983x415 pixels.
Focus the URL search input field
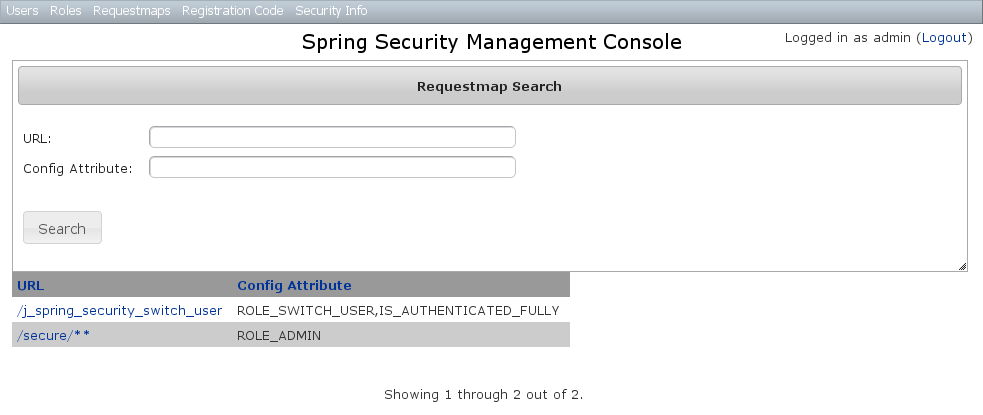pyautogui.click(x=332, y=137)
